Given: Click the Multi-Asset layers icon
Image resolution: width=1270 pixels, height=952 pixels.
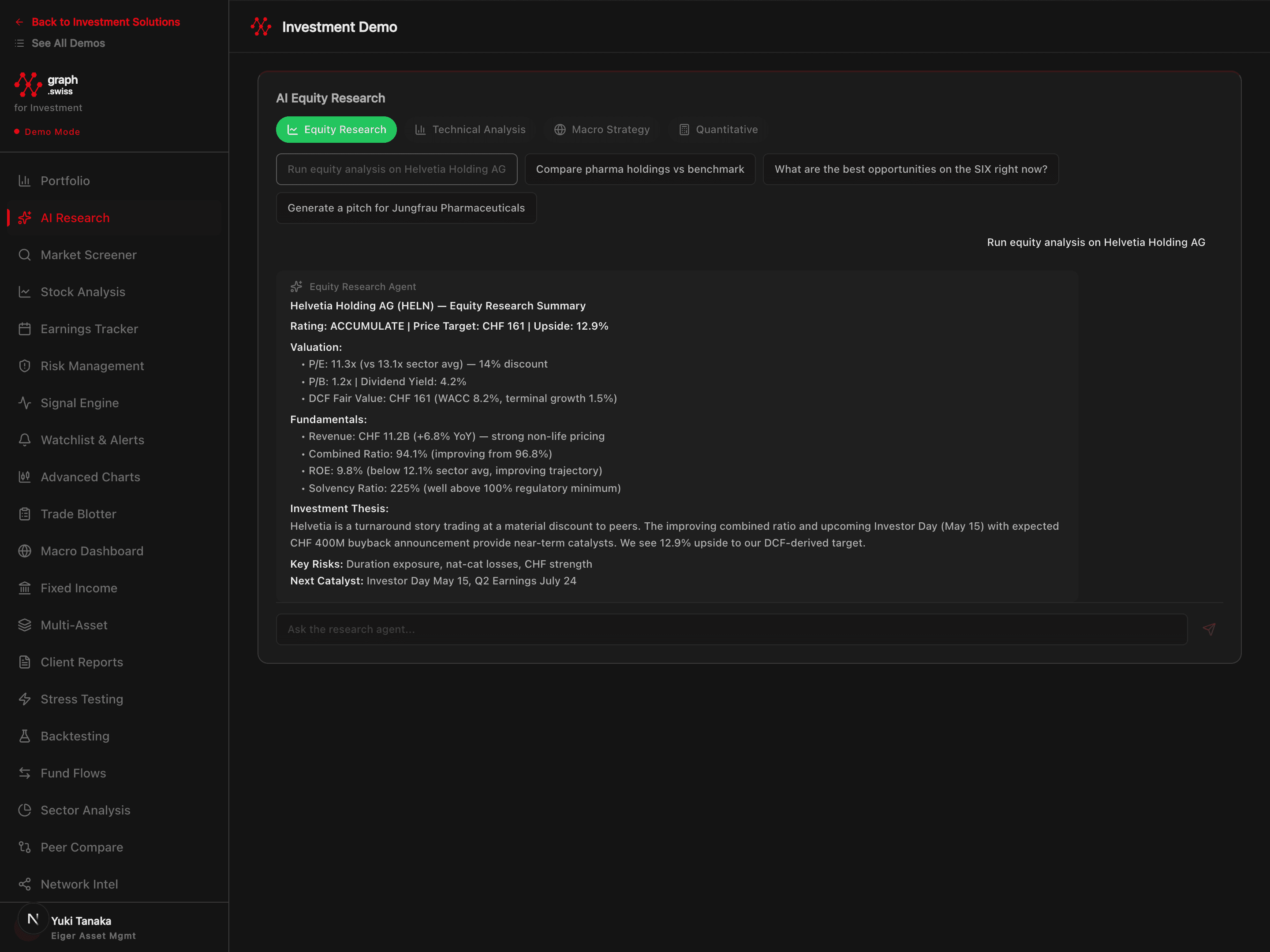Looking at the screenshot, I should click(x=24, y=625).
